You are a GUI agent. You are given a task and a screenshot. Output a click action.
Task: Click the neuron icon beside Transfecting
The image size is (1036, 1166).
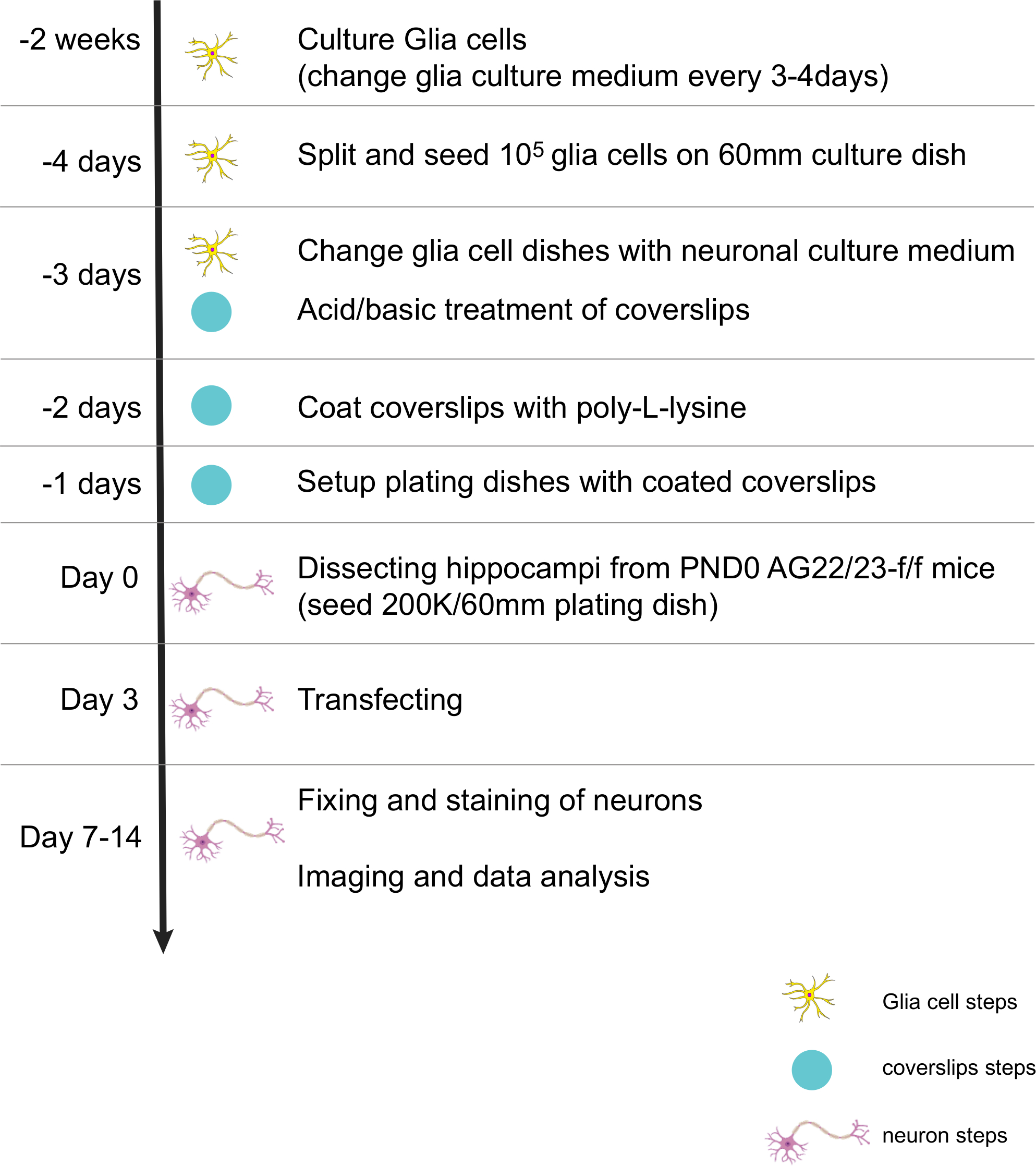(x=222, y=707)
